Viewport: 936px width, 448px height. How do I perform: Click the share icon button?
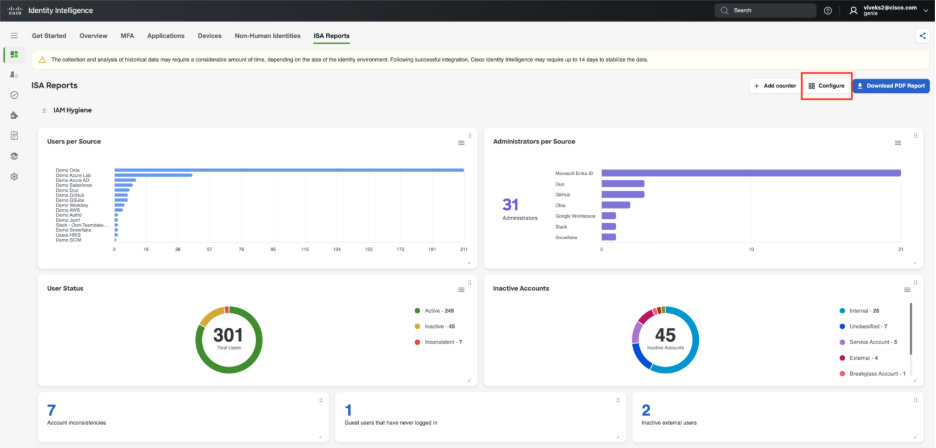pos(921,35)
